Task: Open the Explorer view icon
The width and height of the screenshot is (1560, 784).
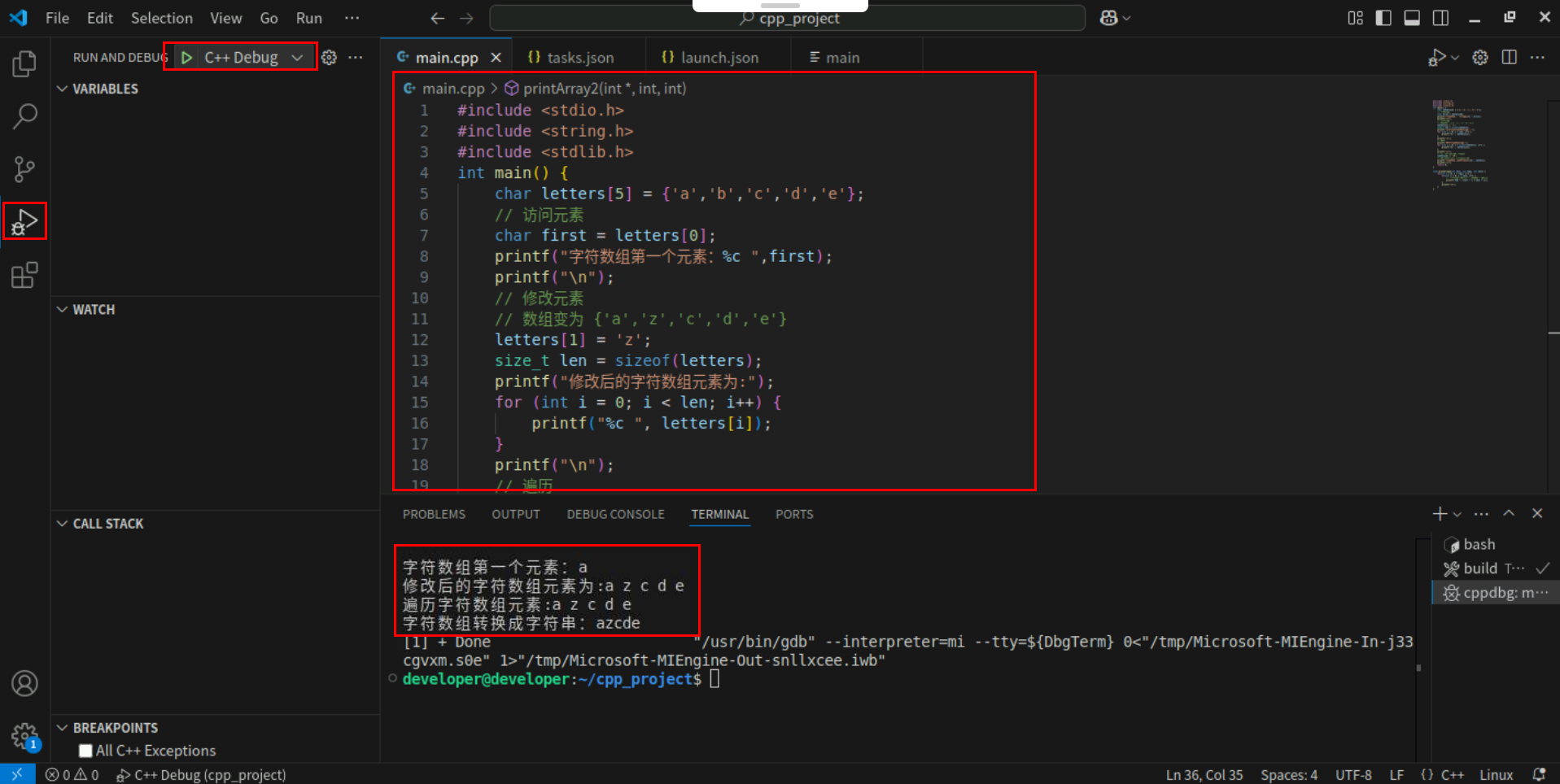Action: click(x=24, y=63)
